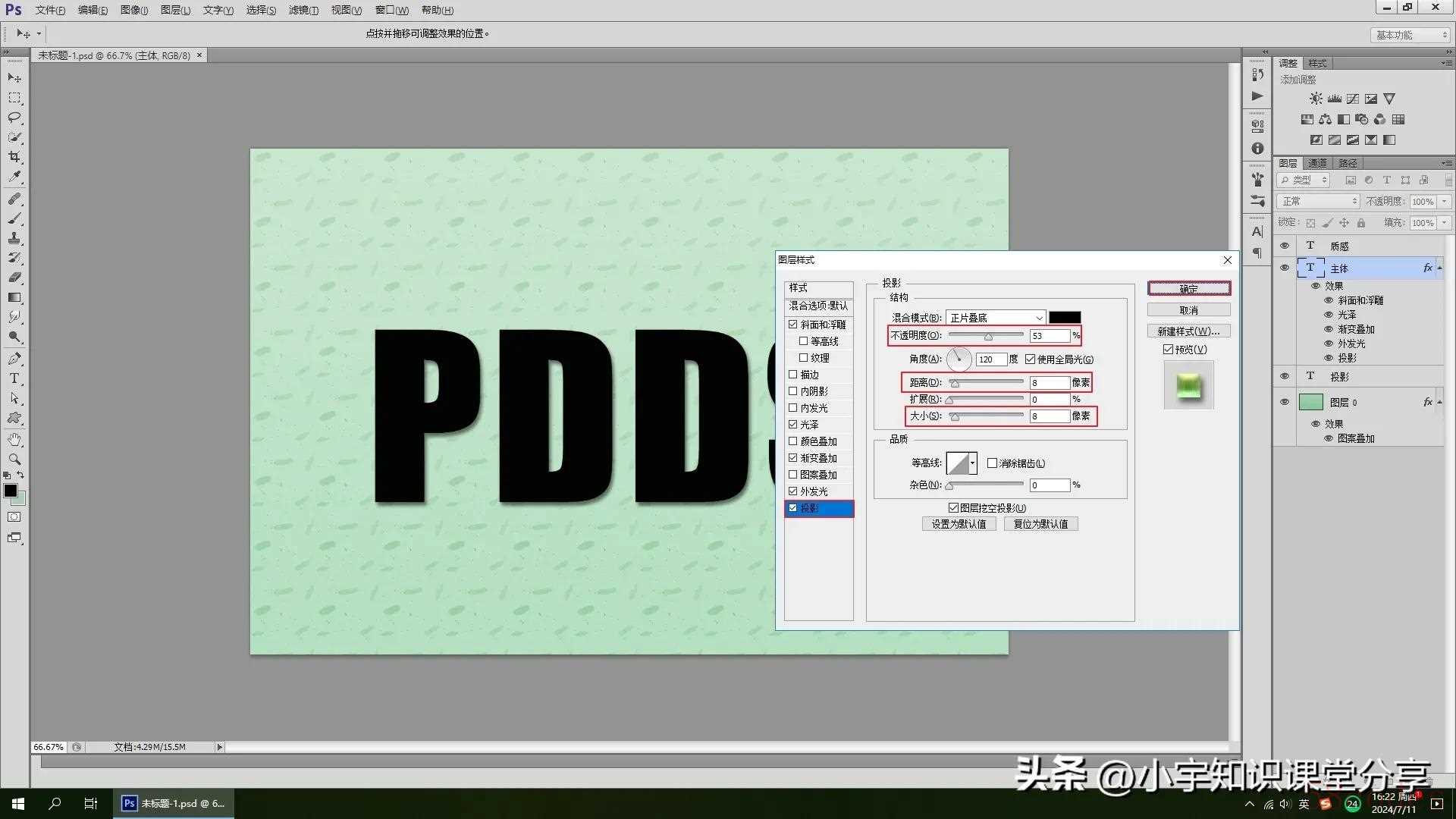Open the Info panel icon

coord(1257,149)
